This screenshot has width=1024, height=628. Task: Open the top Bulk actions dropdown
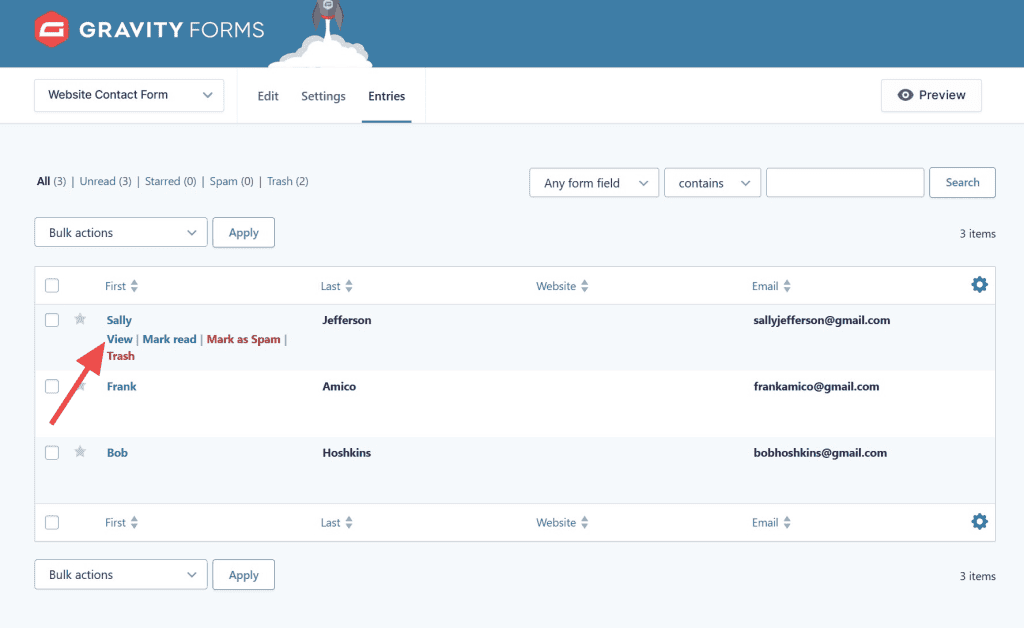click(121, 232)
